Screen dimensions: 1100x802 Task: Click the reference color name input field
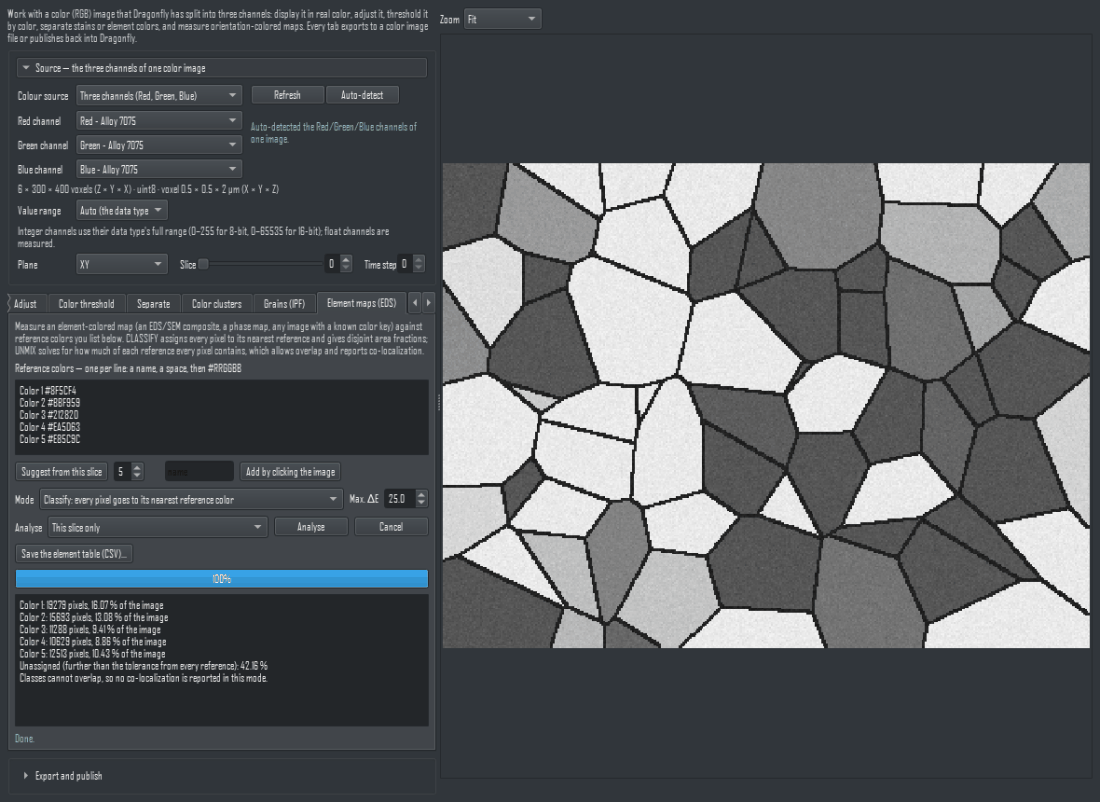pos(199,472)
